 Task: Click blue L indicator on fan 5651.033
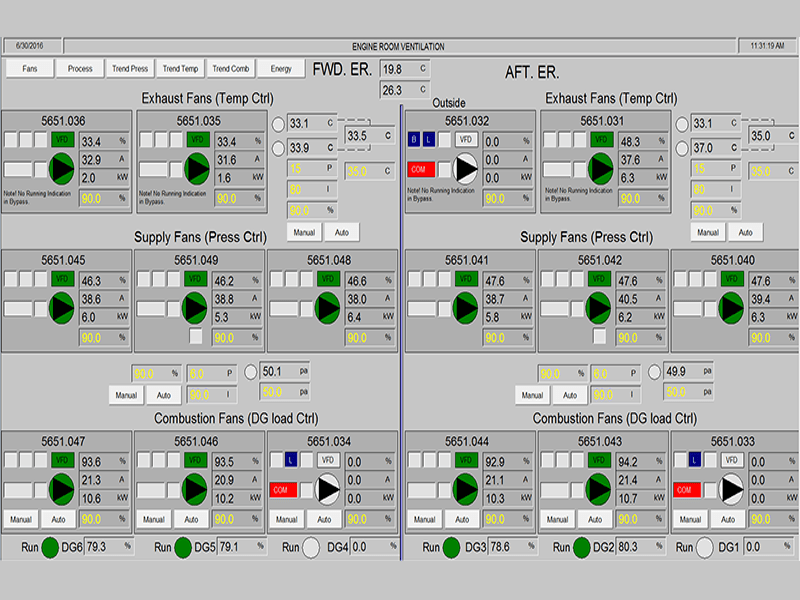tap(695, 460)
